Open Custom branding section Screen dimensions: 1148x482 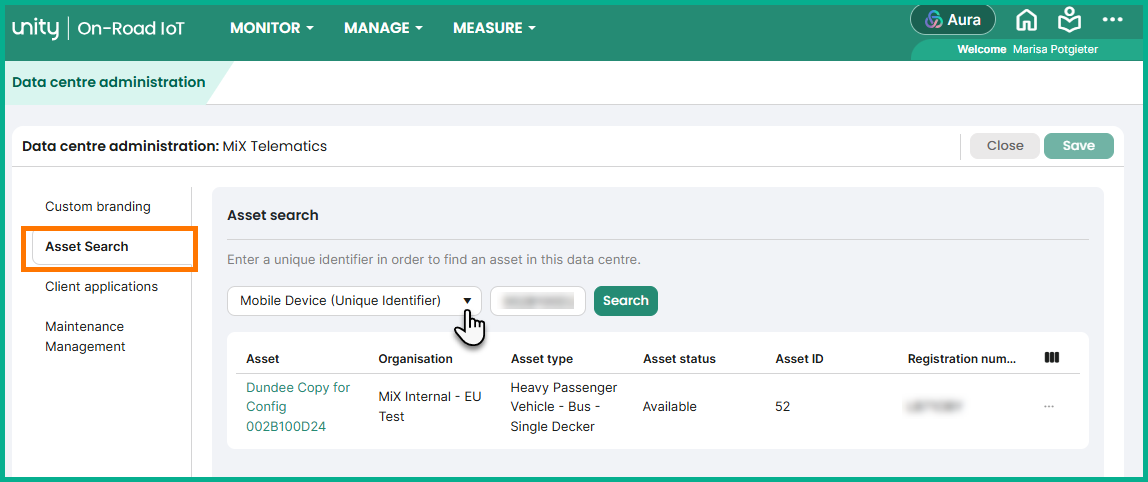click(x=98, y=207)
